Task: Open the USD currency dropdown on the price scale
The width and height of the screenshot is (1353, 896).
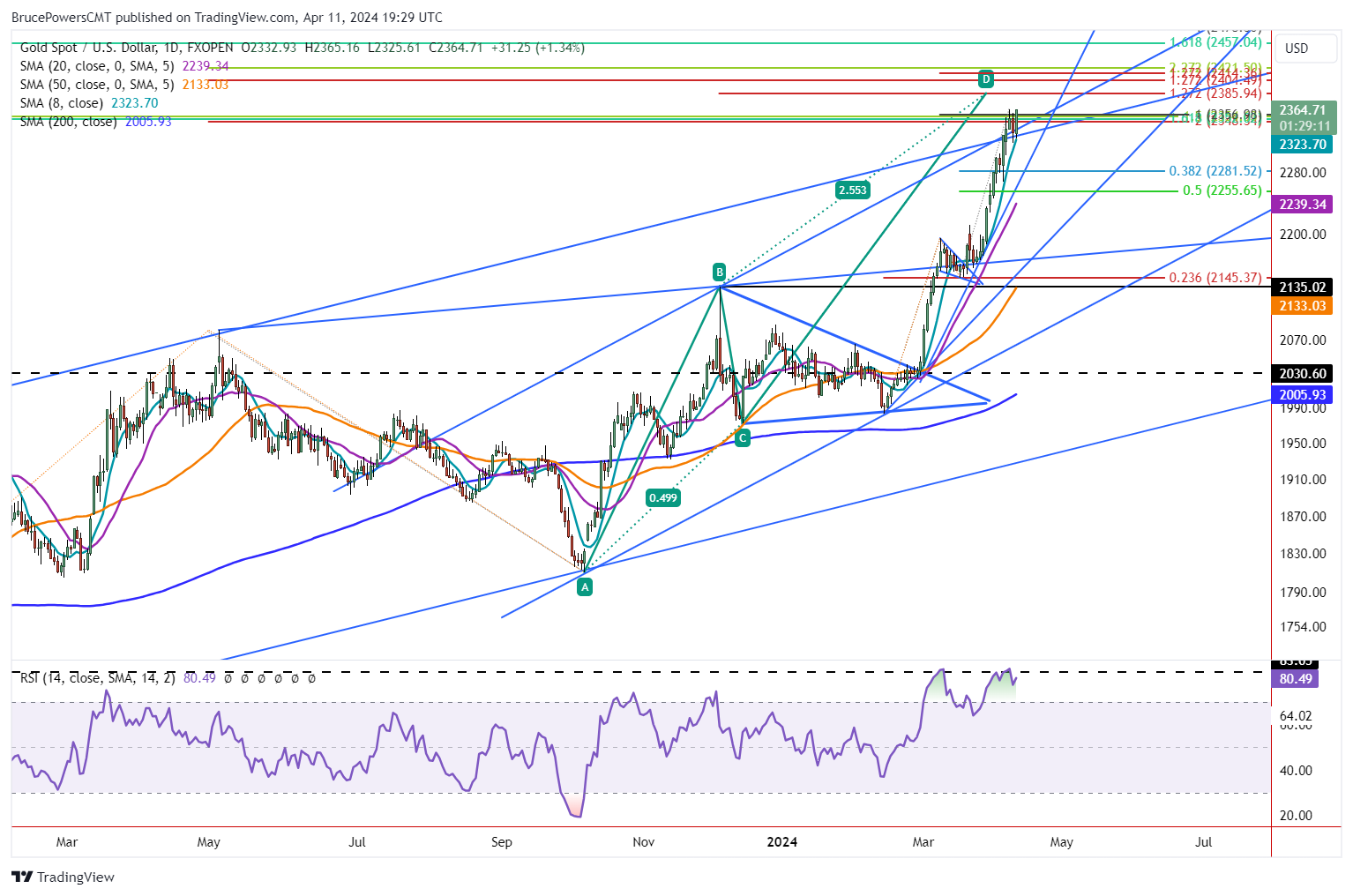Action: [1305, 49]
